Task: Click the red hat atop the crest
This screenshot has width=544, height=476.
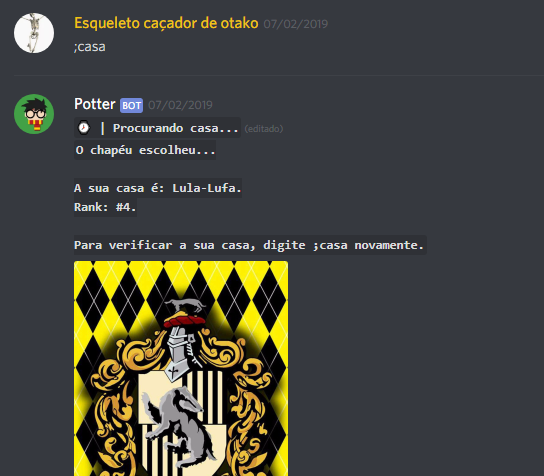Action: click(x=184, y=320)
